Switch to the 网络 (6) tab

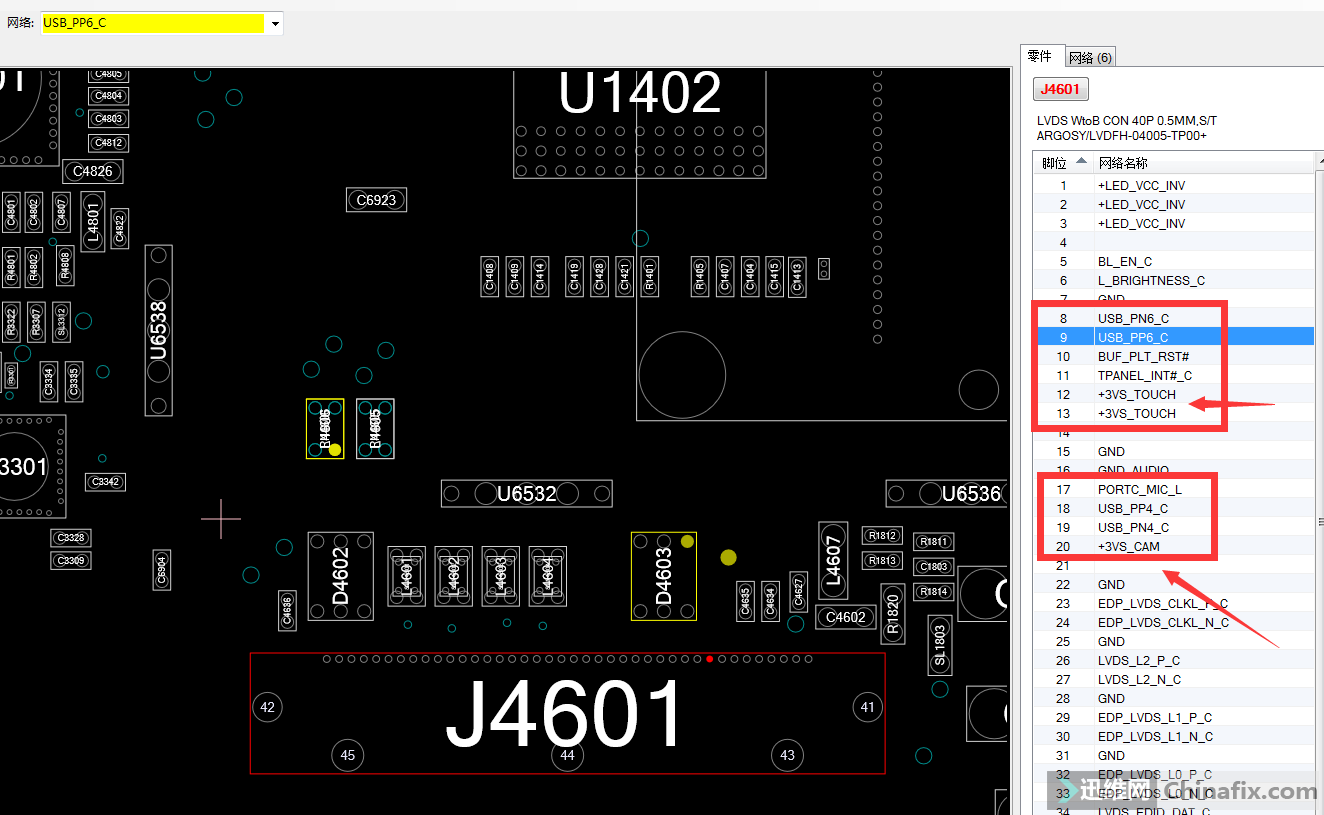point(1089,58)
